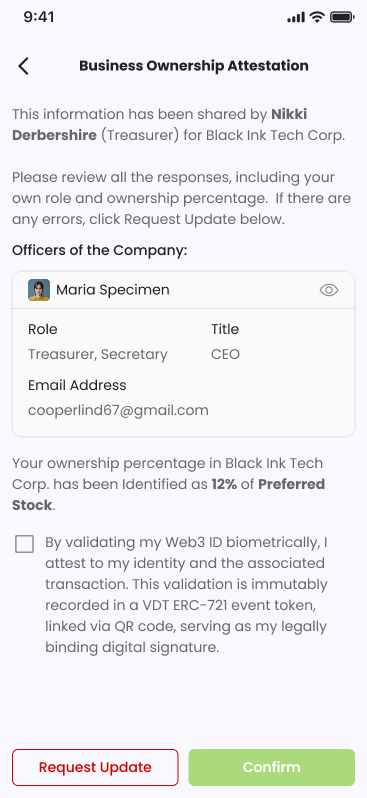The height and width of the screenshot is (798, 367).
Task: Click the Nikki Derbershire name text
Action: 160,125
